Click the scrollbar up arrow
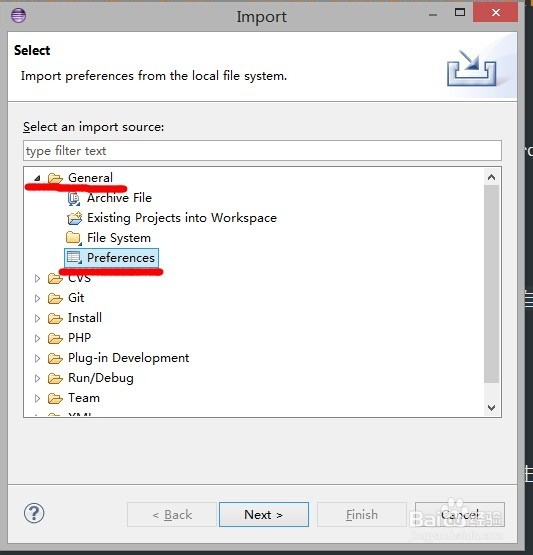This screenshot has width=533, height=555. [491, 177]
